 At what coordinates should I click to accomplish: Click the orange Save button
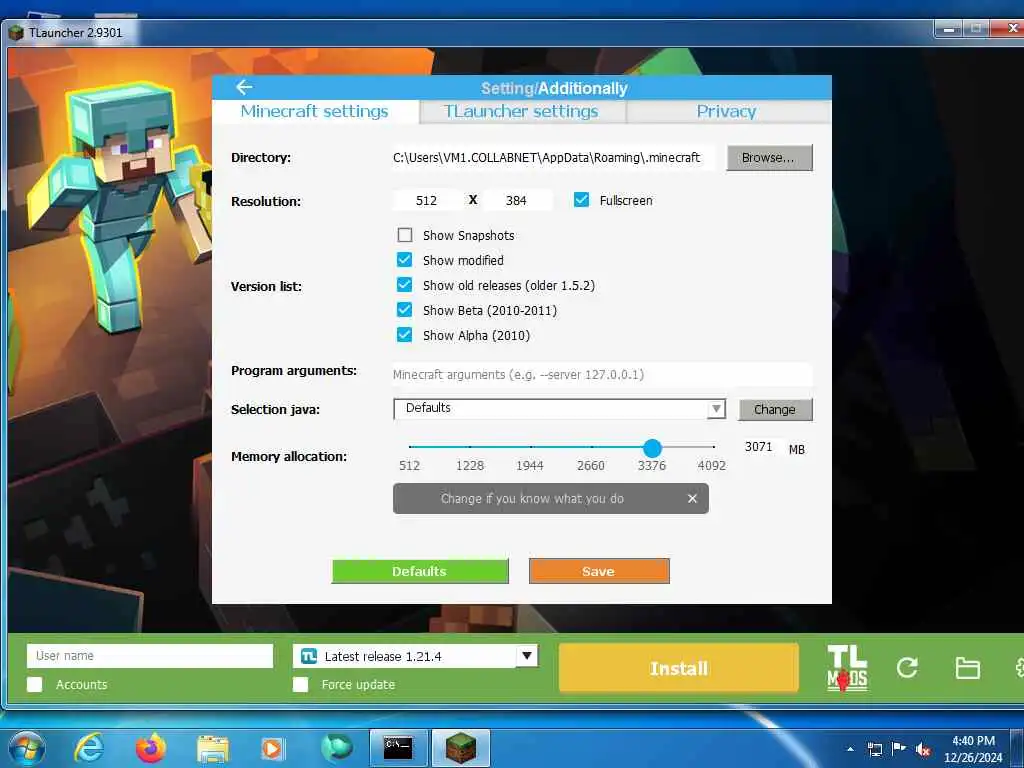click(x=599, y=571)
